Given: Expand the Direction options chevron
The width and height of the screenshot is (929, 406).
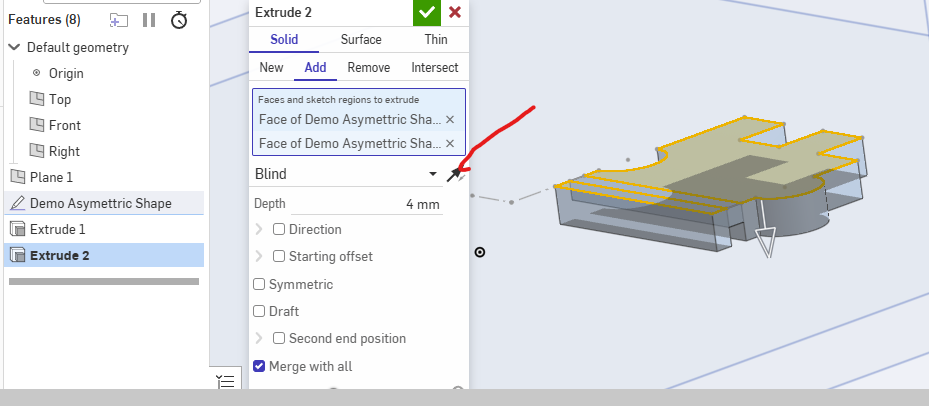Looking at the screenshot, I should tap(259, 229).
